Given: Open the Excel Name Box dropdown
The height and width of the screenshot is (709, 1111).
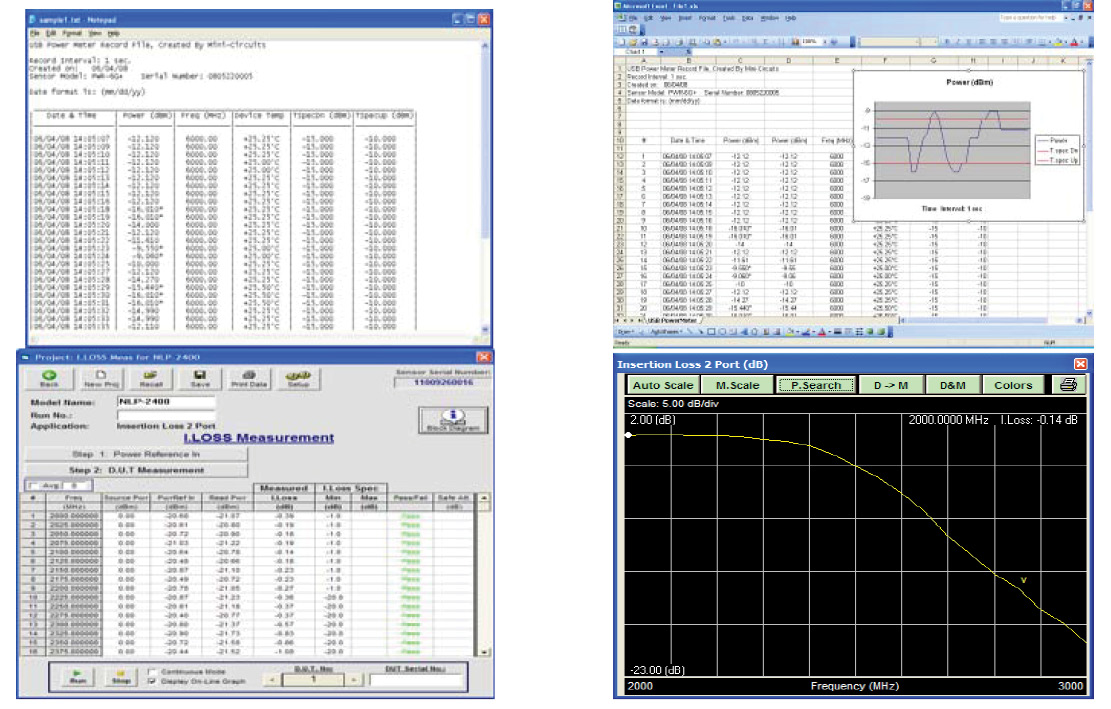Looking at the screenshot, I should tap(661, 52).
